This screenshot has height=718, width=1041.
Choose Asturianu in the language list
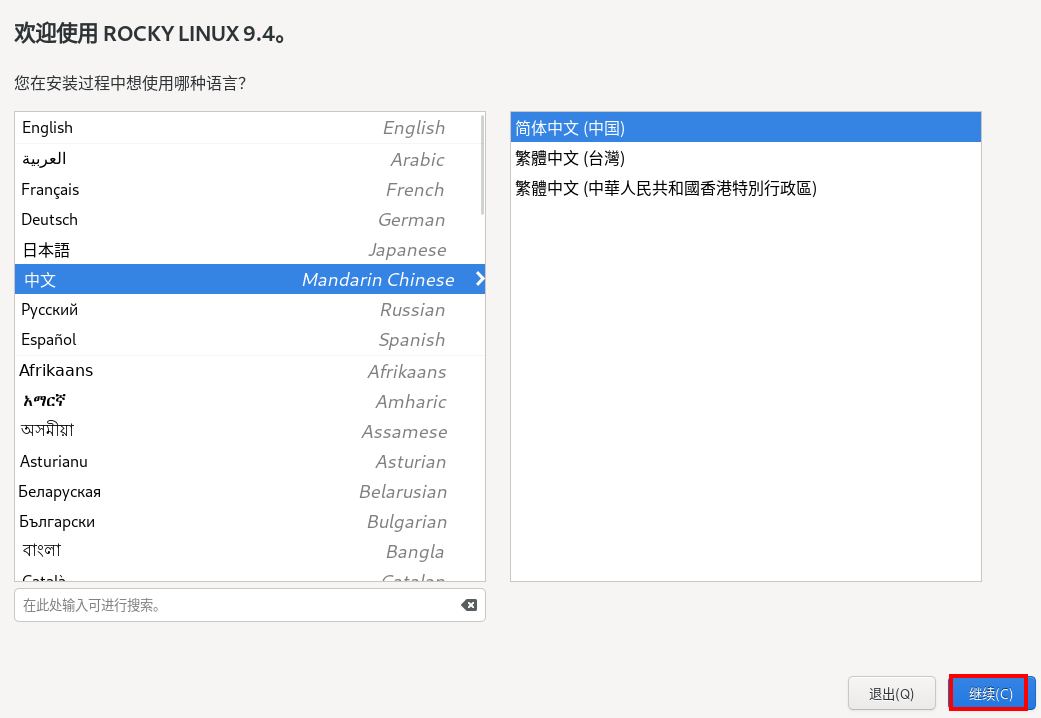tap(248, 461)
